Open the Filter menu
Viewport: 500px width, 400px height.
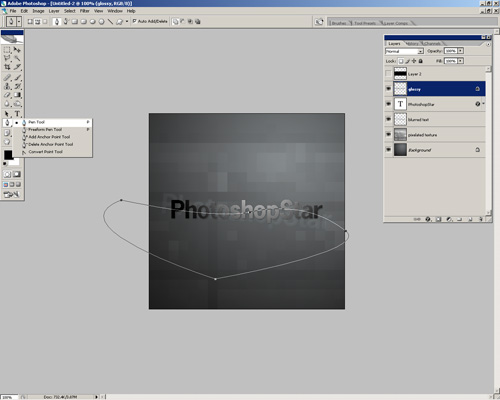(85, 11)
